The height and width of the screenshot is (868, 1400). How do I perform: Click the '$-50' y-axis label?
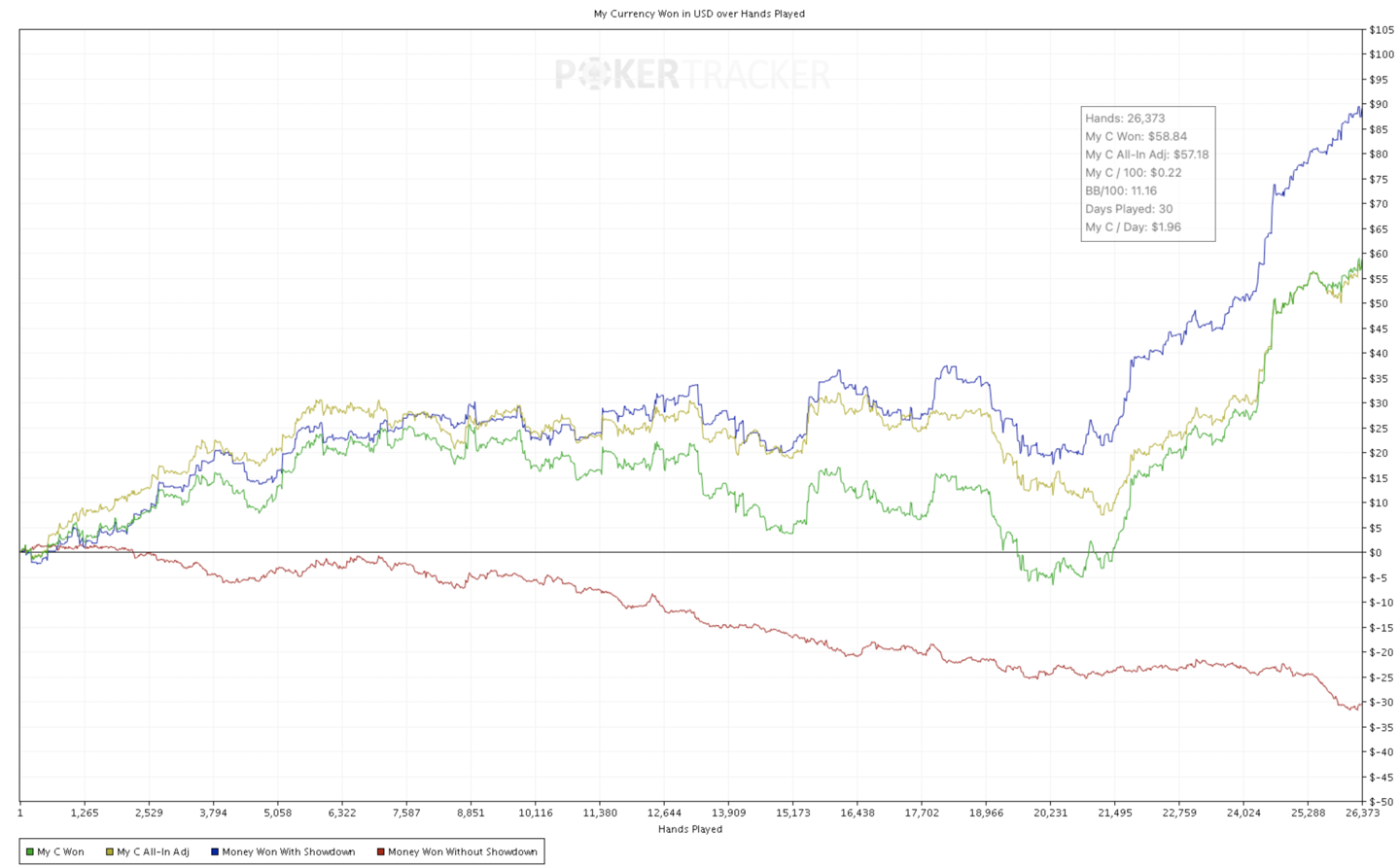[1381, 802]
